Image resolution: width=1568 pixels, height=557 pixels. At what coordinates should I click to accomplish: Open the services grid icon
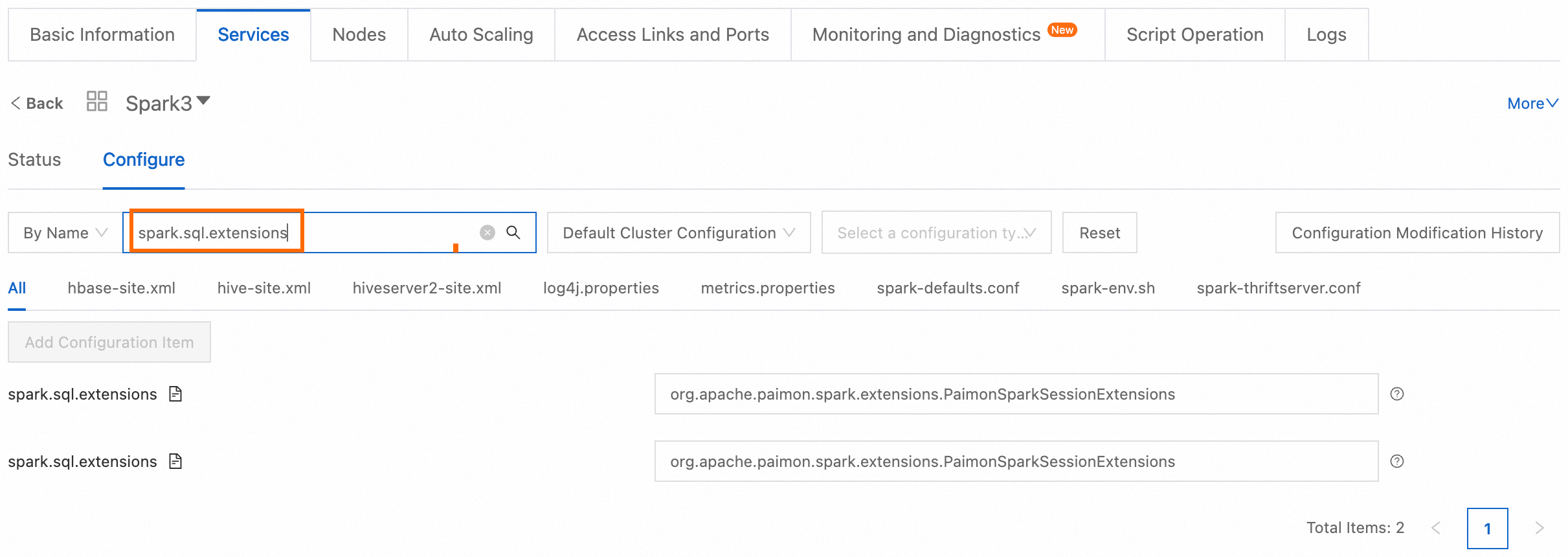click(97, 102)
